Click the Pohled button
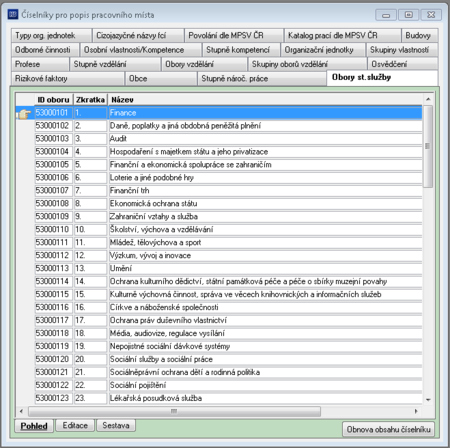 [x=34, y=426]
